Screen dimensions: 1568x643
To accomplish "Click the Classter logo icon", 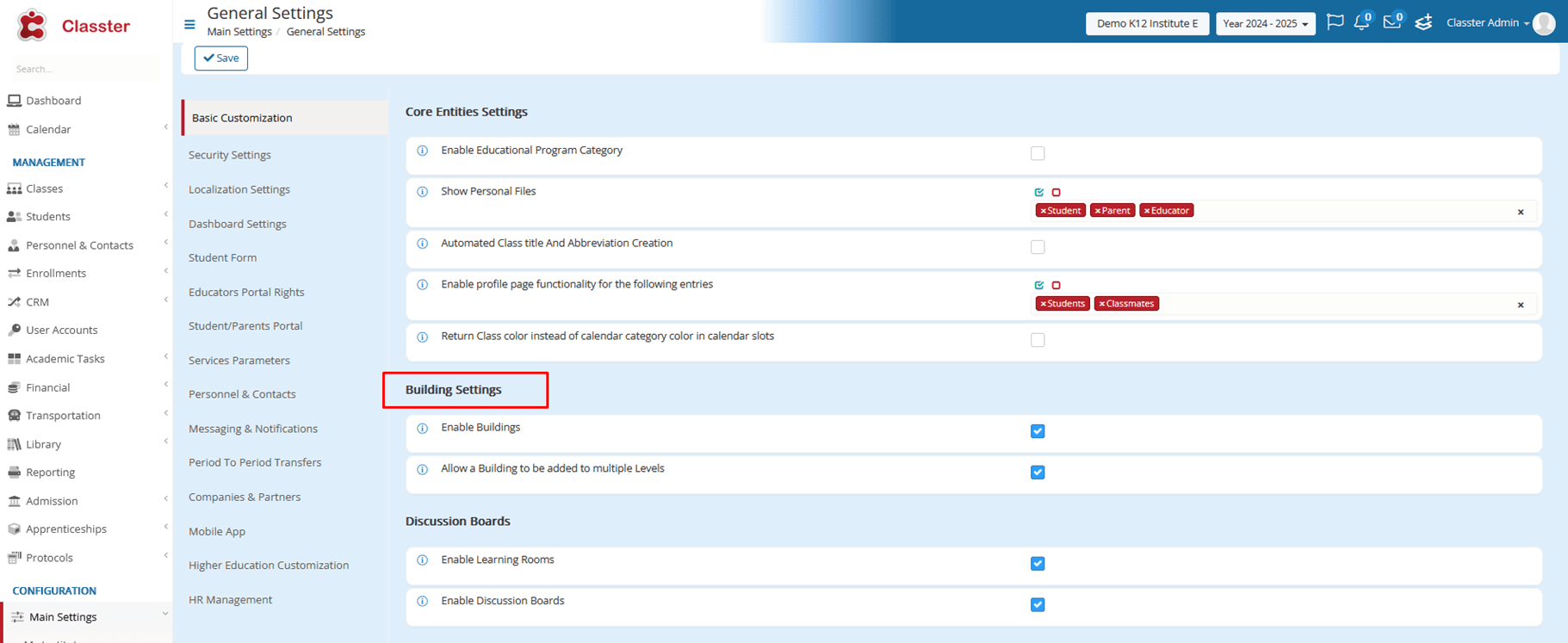I will pyautogui.click(x=32, y=25).
